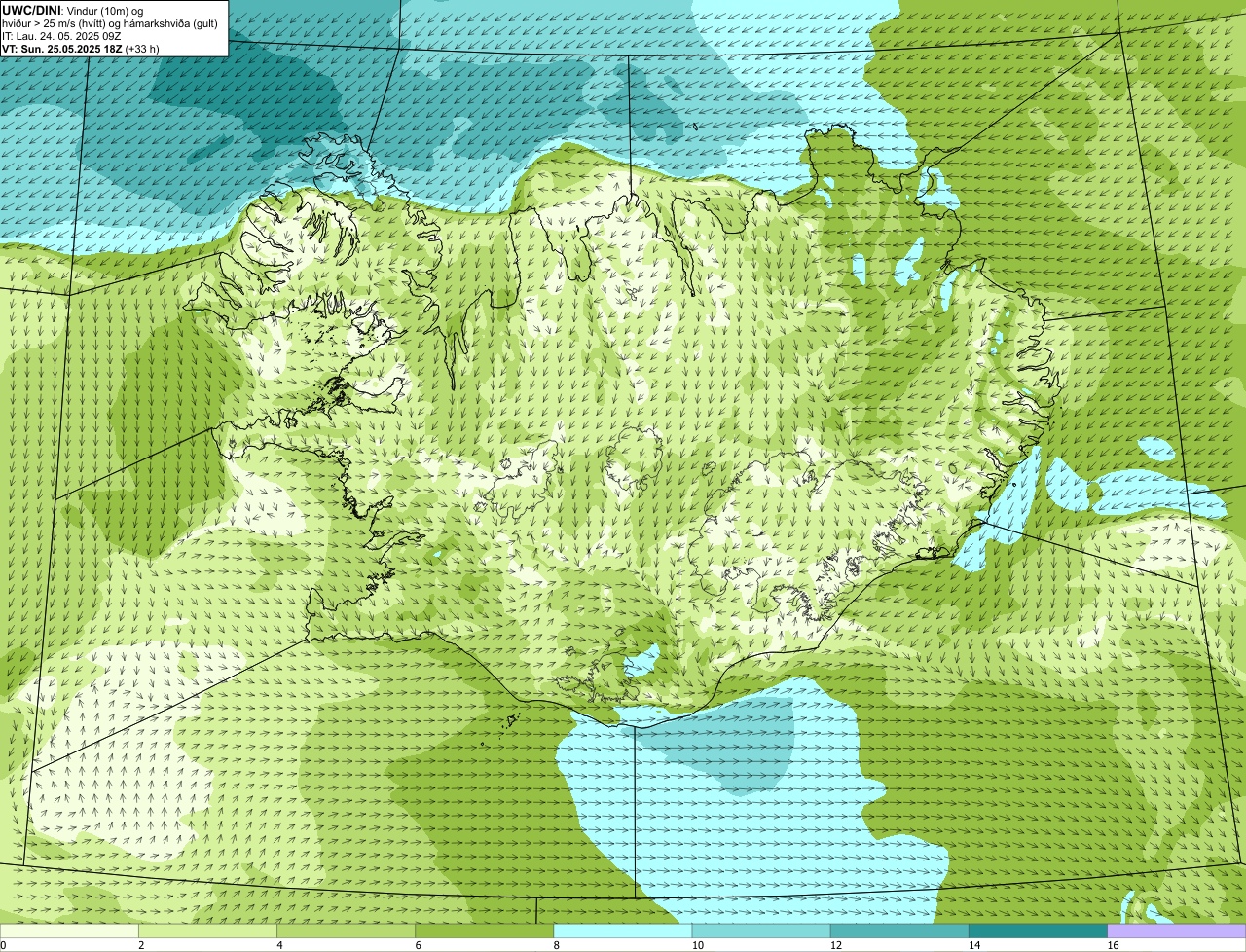1246x952 pixels.
Task: Click the 4–6 m/s legend color segment
Action: [x=347, y=932]
